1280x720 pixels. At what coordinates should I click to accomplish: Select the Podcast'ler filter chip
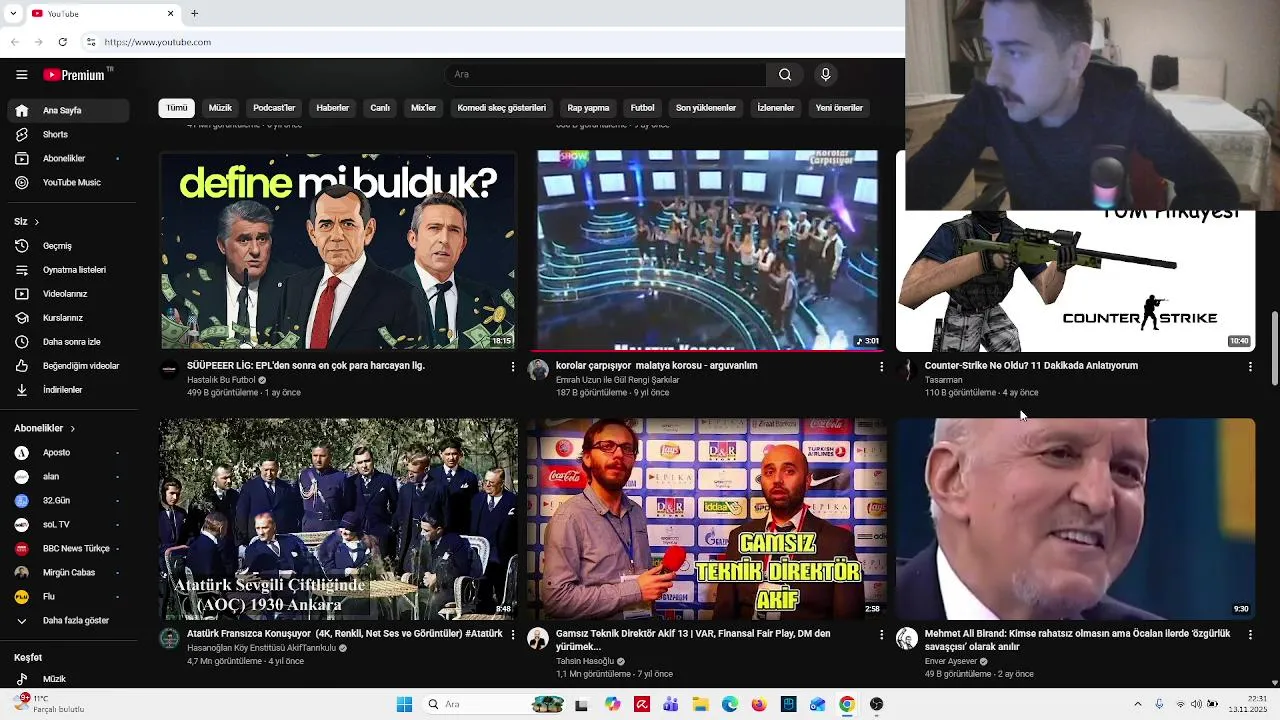tap(274, 108)
